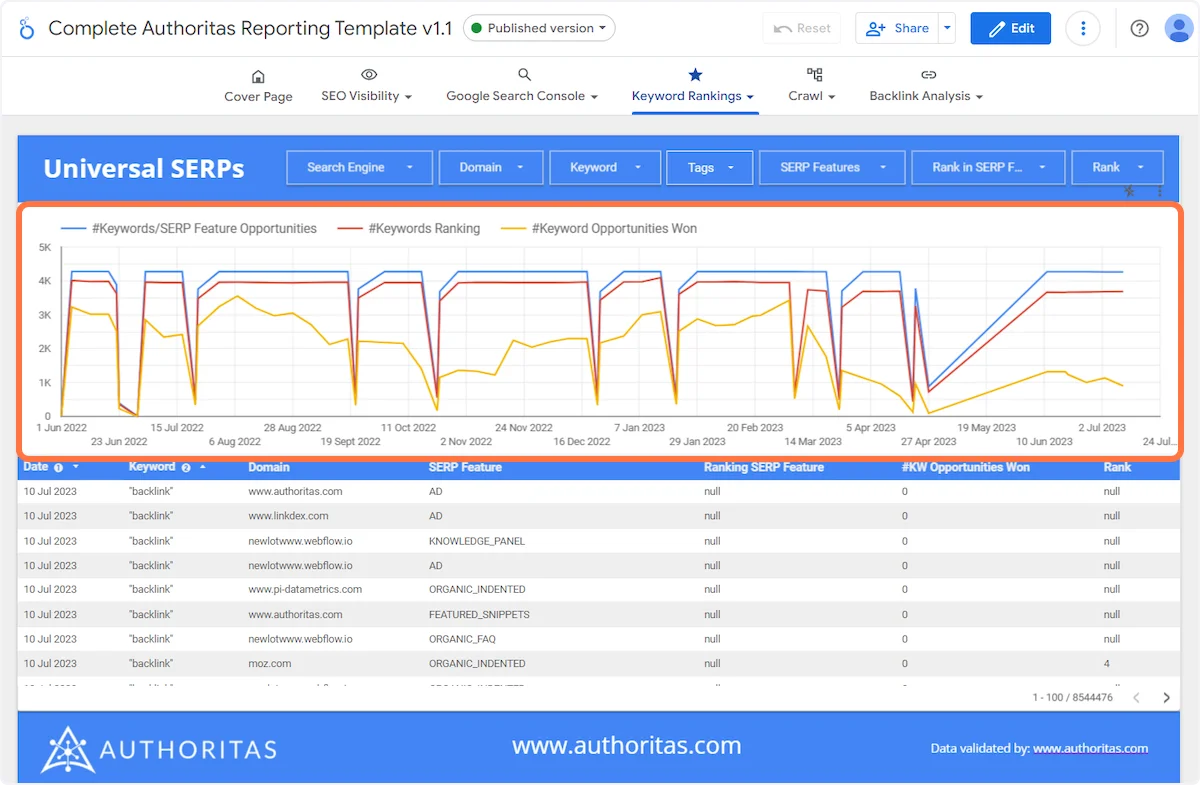This screenshot has width=1200, height=785.
Task: Open the Help question mark icon
Action: (x=1139, y=28)
